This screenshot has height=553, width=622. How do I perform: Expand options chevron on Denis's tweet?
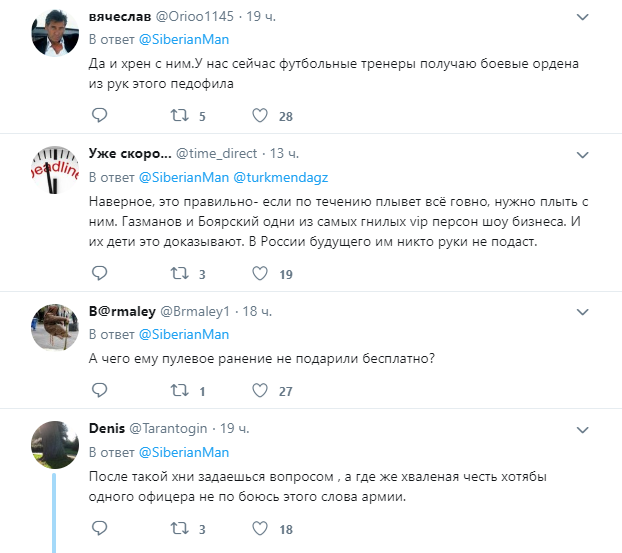point(583,429)
